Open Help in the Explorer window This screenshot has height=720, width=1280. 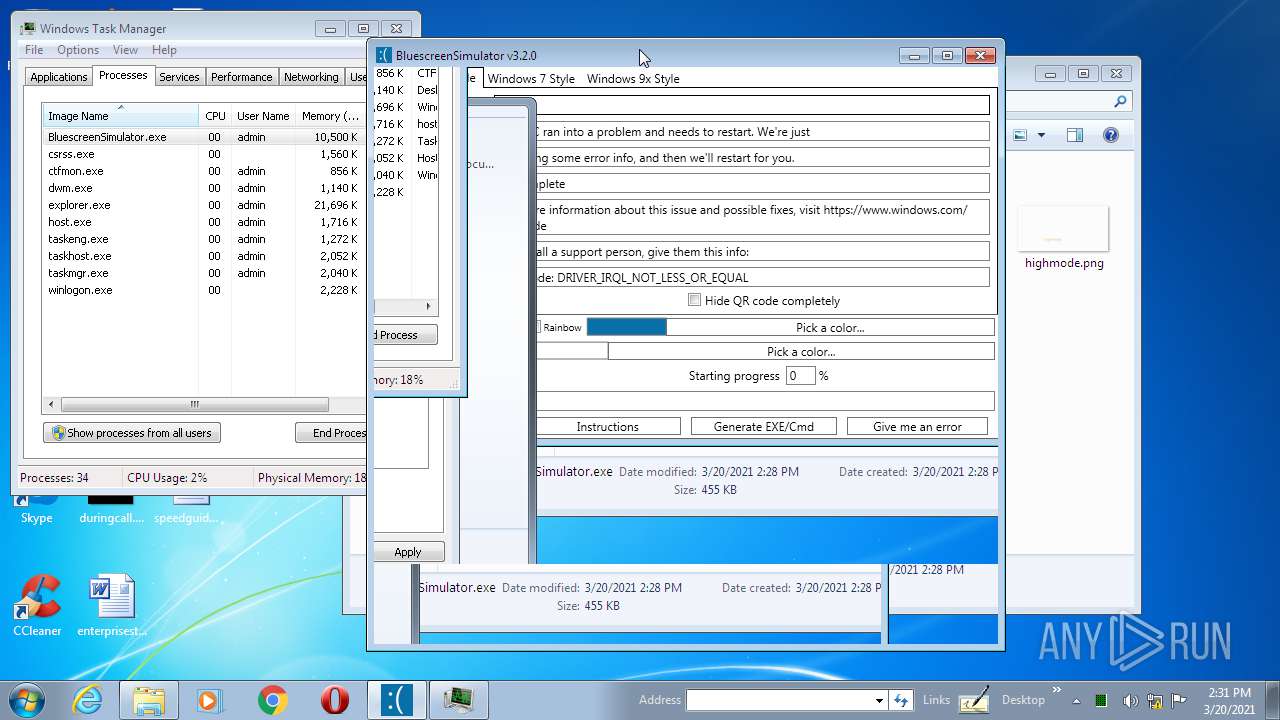click(1110, 135)
